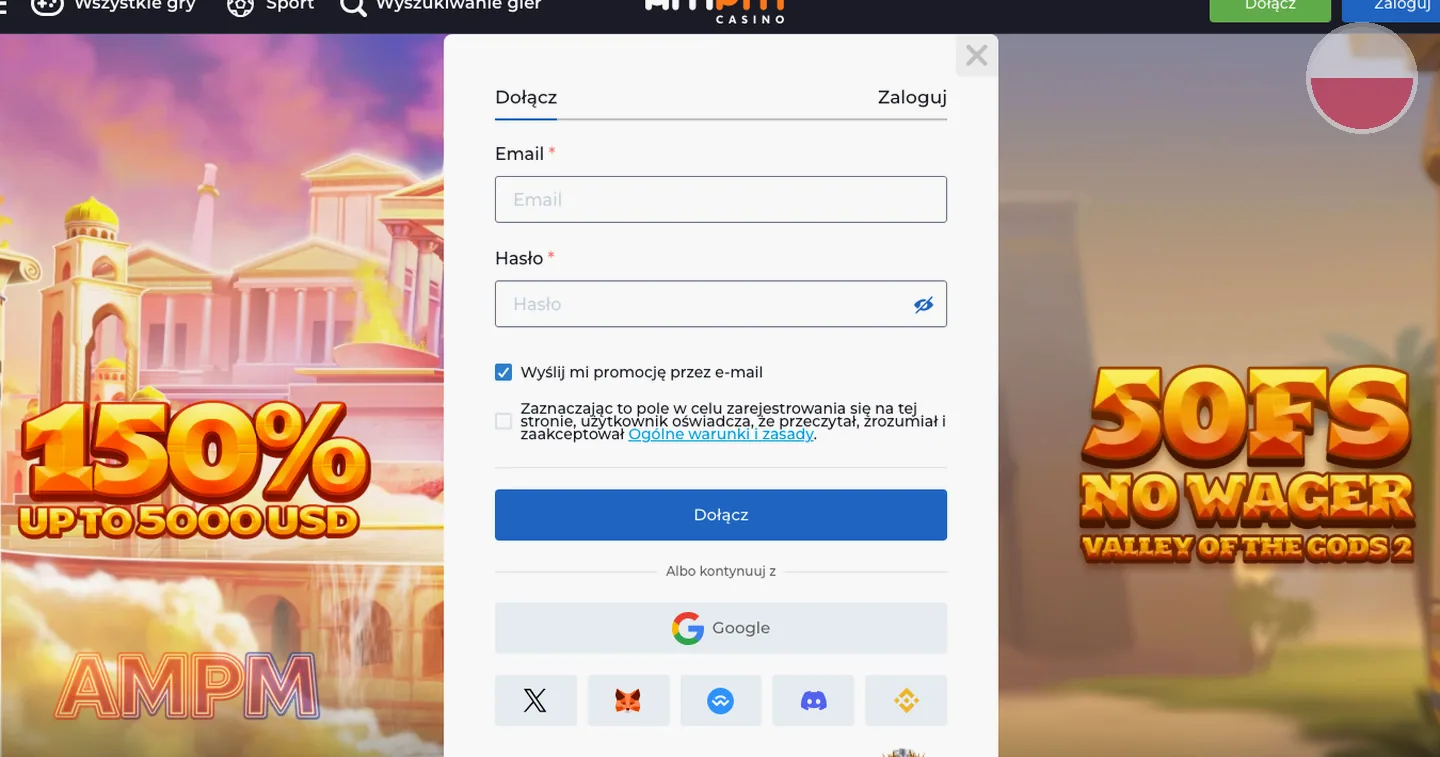Continue with WalletConnect icon
Viewport: 1440px width, 757px height.
pyautogui.click(x=721, y=700)
